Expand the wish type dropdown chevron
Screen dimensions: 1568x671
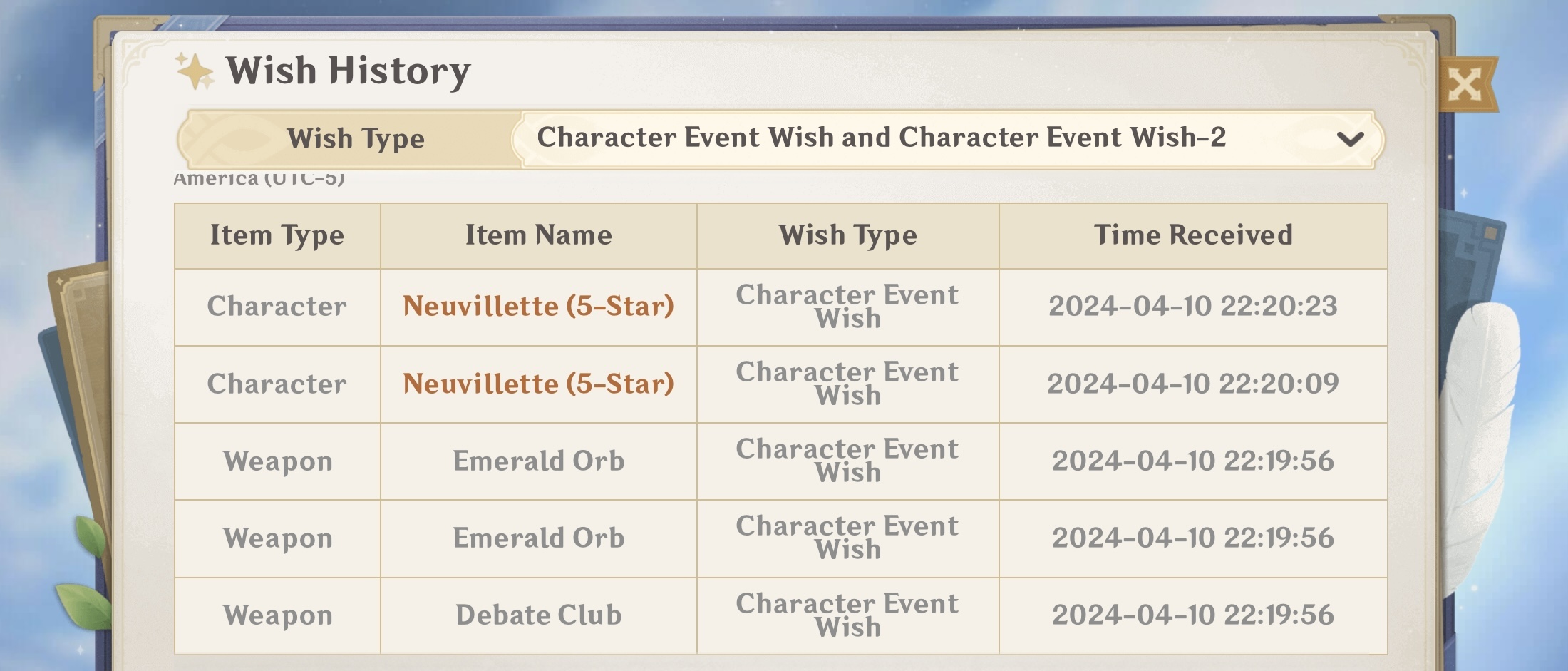[x=1350, y=139]
